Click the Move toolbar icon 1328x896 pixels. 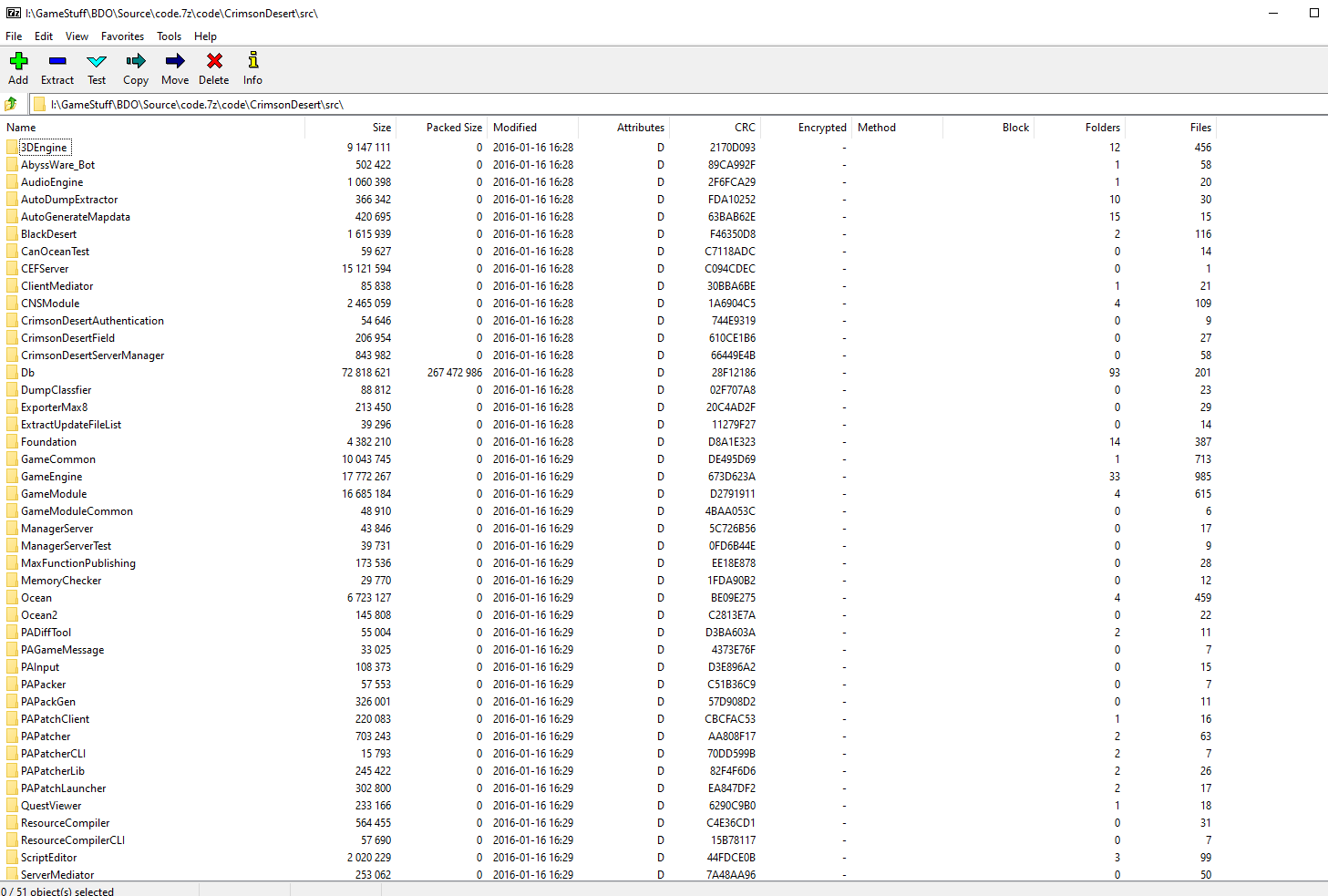click(175, 61)
